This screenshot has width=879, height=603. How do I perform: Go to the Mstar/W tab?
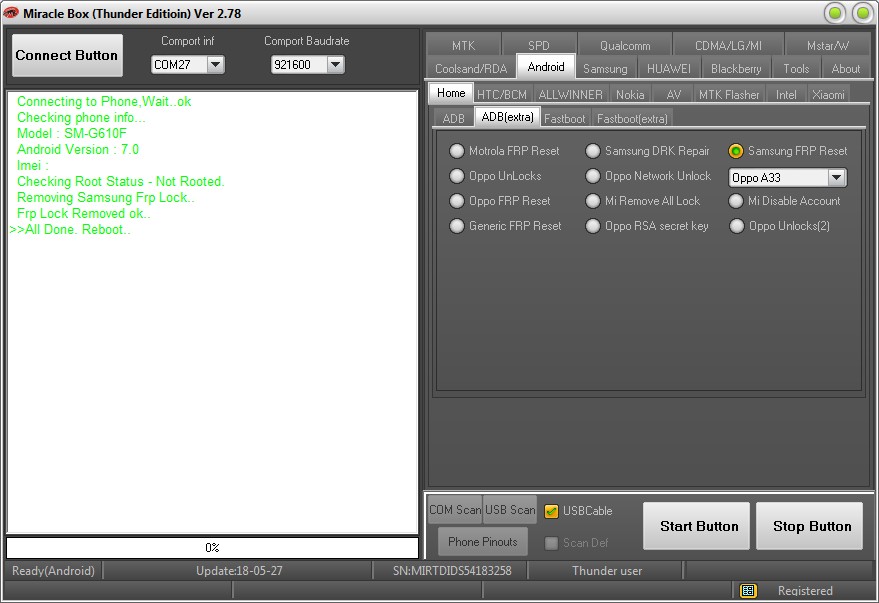pyautogui.click(x=827, y=45)
